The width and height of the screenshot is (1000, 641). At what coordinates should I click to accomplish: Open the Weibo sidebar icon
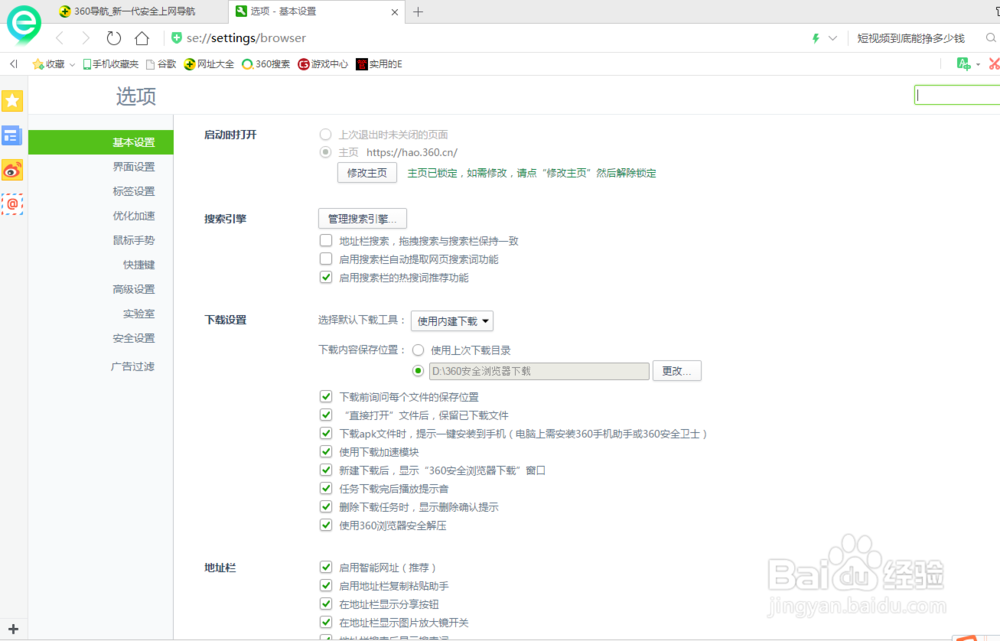tap(12, 170)
